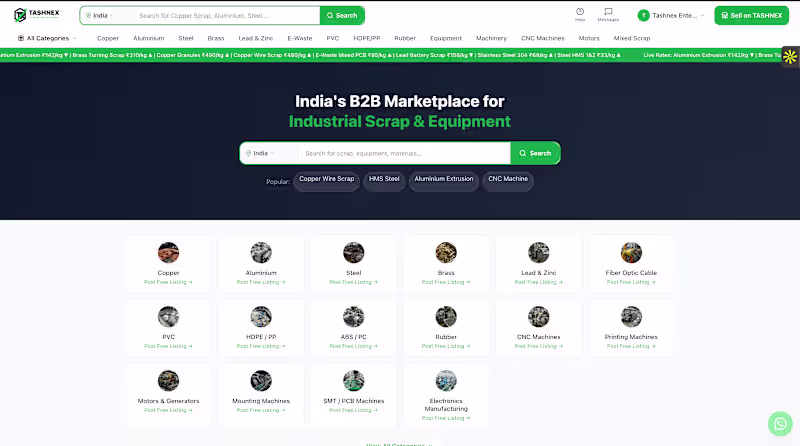800x446 pixels.
Task: Select Steel in the navigation bar
Action: (x=186, y=38)
